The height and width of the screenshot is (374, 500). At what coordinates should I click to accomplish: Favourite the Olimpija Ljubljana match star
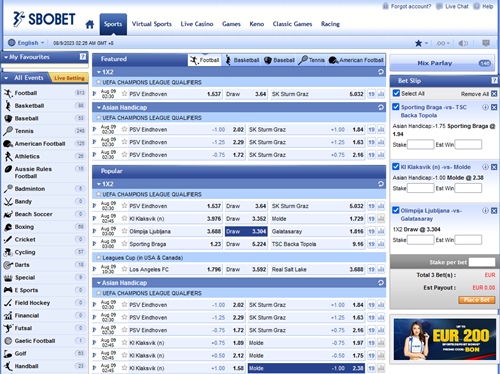pyautogui.click(x=124, y=231)
